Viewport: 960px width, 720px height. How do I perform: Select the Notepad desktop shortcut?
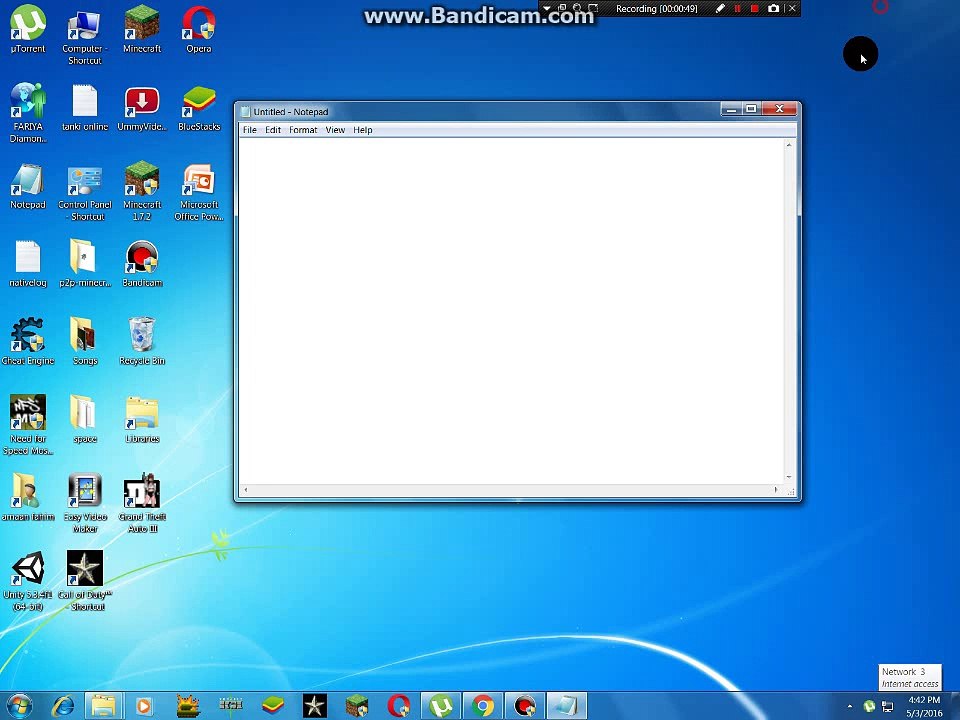pyautogui.click(x=28, y=186)
